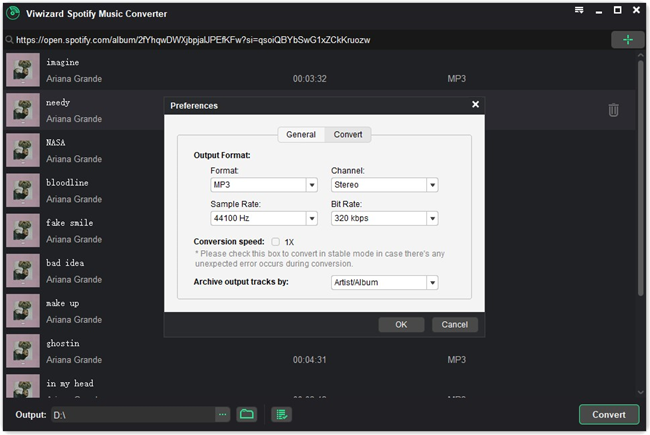Delete the needy track with trash icon
Image resolution: width=650 pixels, height=435 pixels.
[613, 110]
